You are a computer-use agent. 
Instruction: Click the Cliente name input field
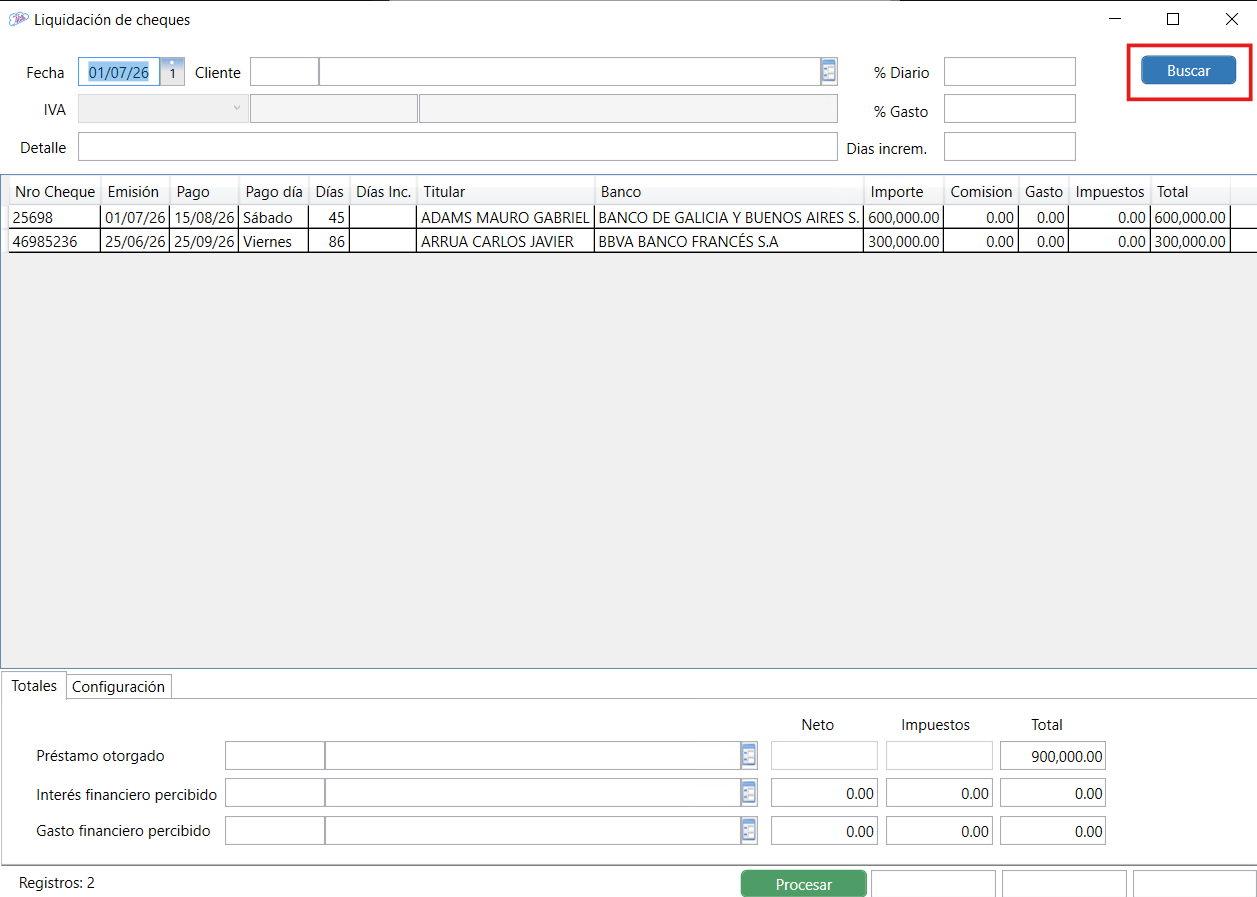(x=570, y=72)
